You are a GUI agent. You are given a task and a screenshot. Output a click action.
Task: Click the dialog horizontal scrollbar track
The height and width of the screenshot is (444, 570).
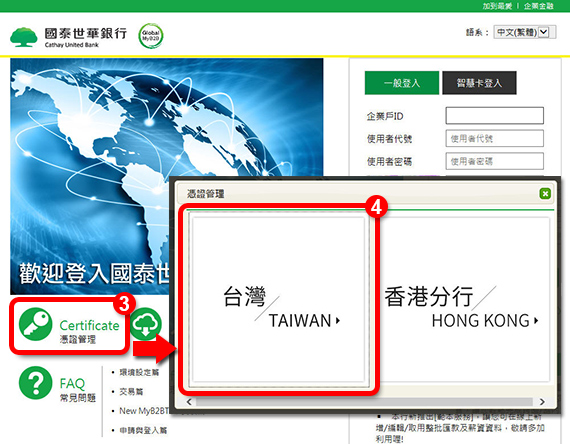[365, 401]
